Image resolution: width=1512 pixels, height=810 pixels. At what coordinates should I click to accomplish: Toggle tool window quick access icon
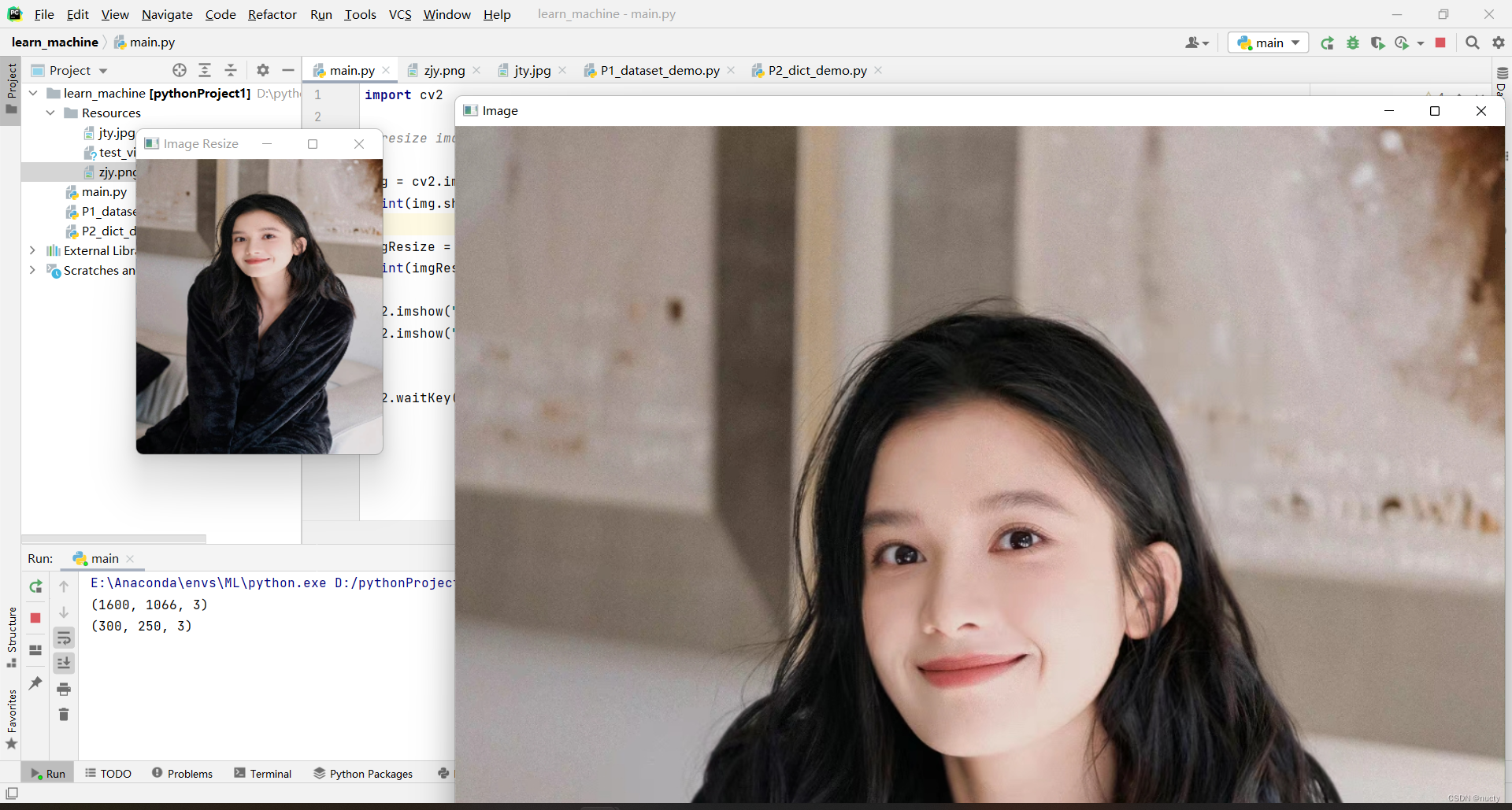tap(12, 793)
